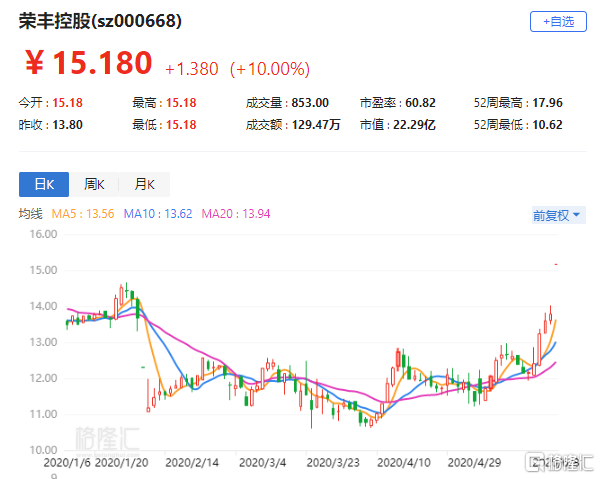The height and width of the screenshot is (479, 600).
Task: Click the 52周最高 value 17.96
Action: pos(547,103)
